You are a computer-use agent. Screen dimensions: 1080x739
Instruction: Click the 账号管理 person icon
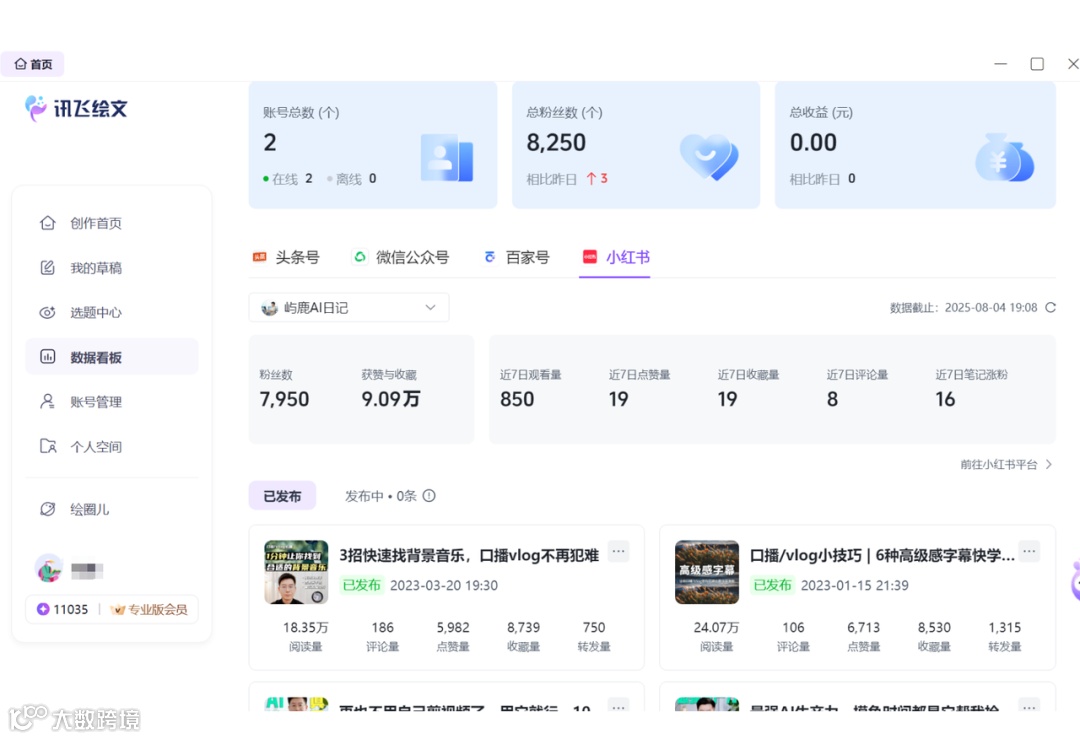point(48,402)
